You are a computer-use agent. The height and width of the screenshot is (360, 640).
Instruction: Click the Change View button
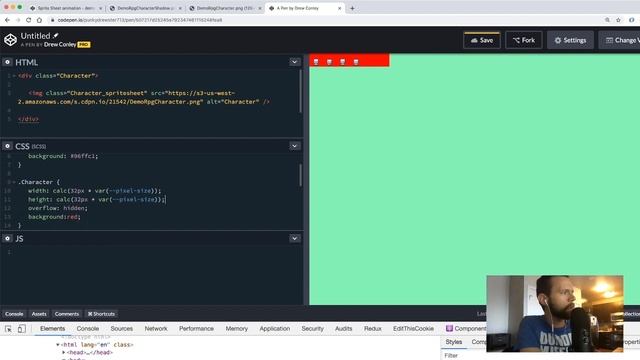point(620,40)
